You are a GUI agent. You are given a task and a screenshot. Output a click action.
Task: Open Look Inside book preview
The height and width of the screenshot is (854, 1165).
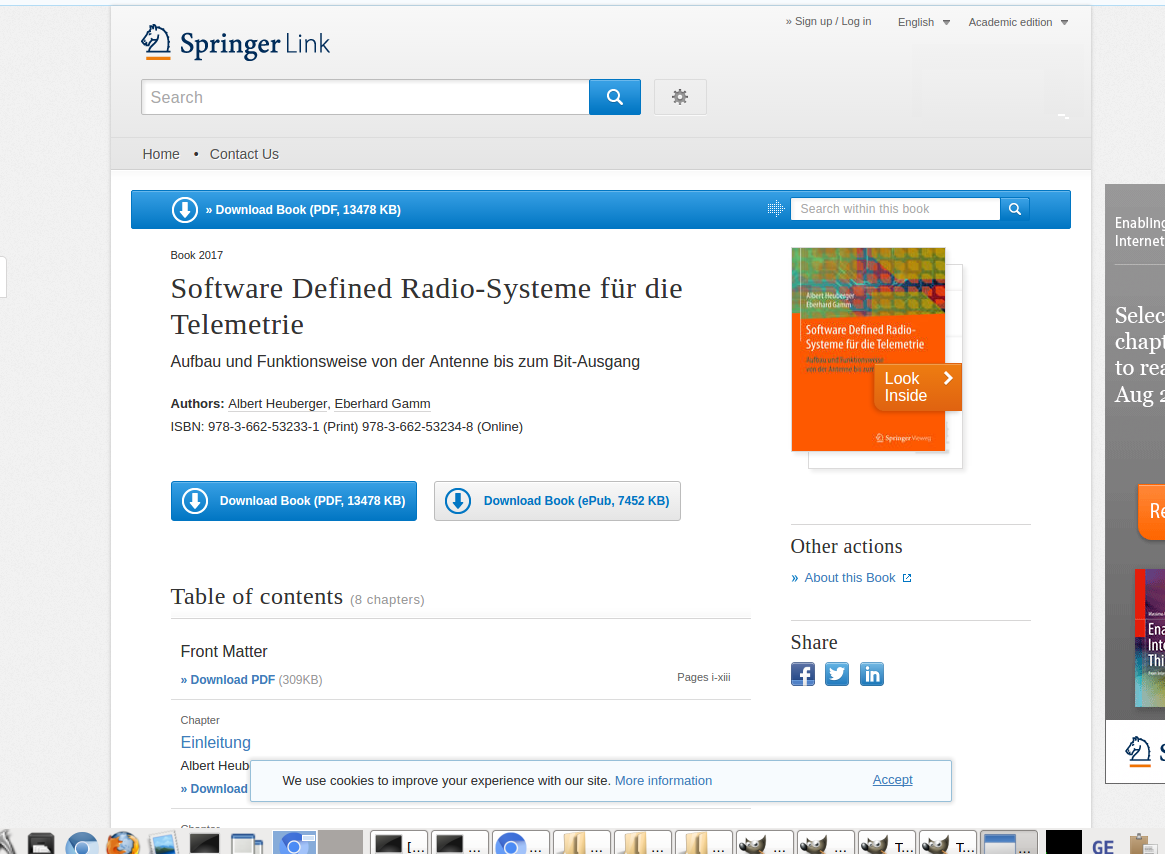[x=917, y=387]
